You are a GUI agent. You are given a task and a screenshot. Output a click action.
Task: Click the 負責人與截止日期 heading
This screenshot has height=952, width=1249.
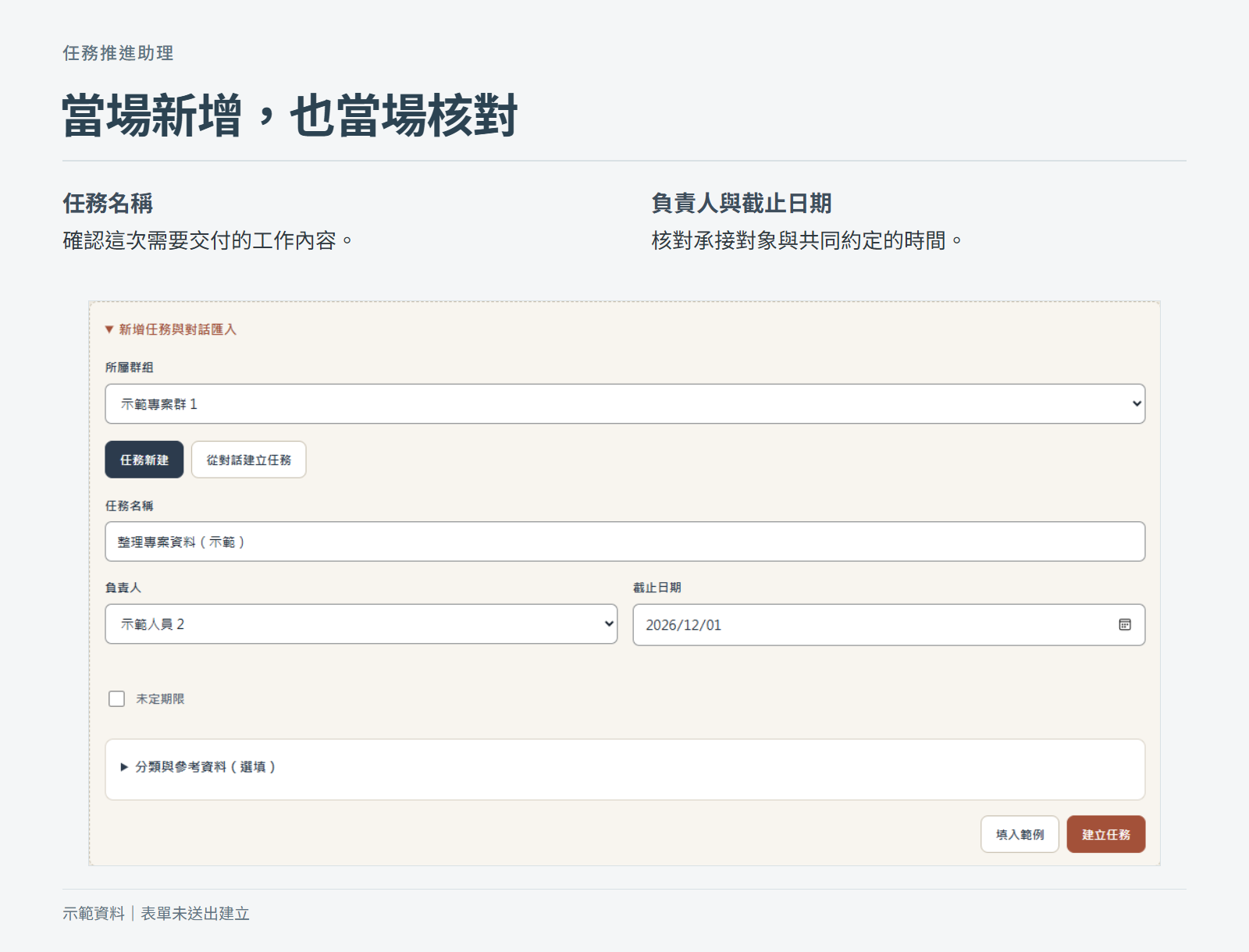742,203
